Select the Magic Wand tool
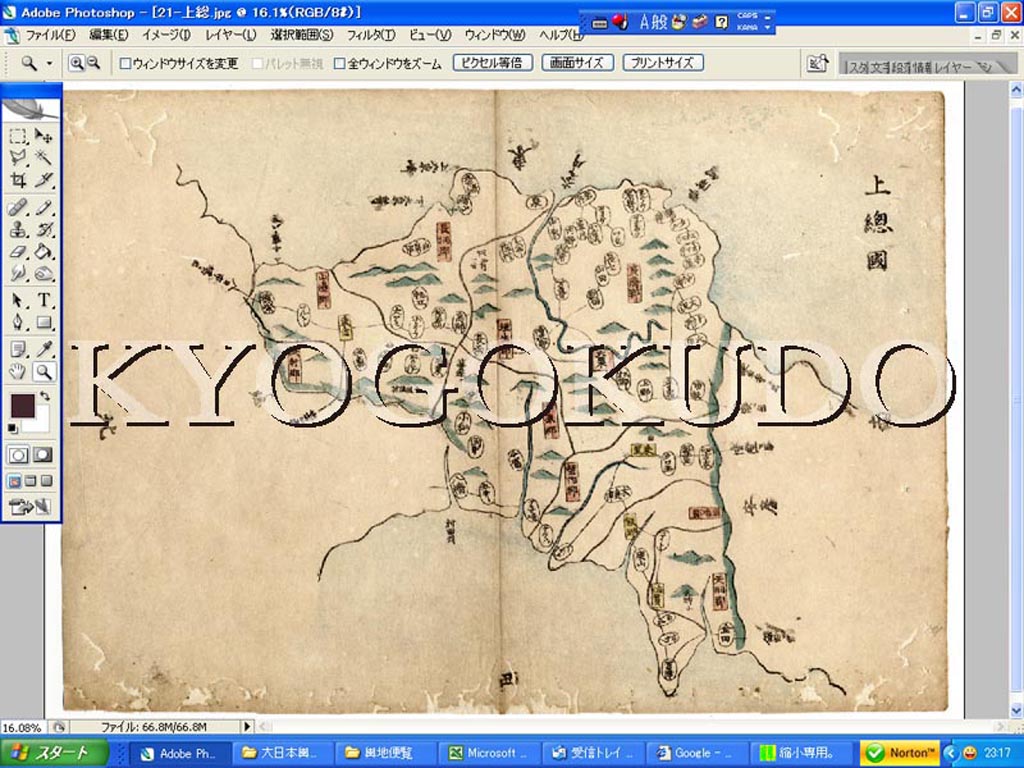Image resolution: width=1024 pixels, height=768 pixels. tap(44, 157)
